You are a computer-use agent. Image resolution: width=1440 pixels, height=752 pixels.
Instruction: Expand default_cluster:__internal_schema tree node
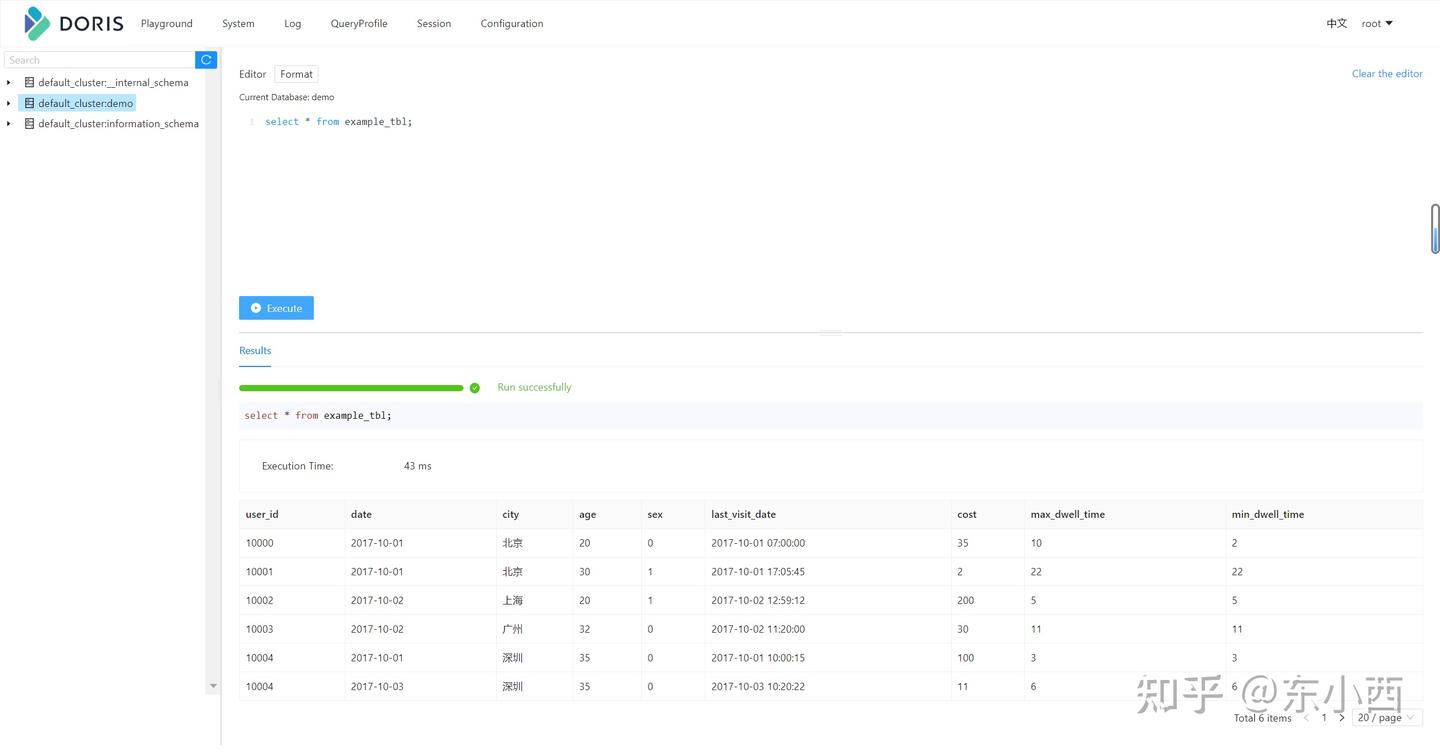pyautogui.click(x=9, y=82)
